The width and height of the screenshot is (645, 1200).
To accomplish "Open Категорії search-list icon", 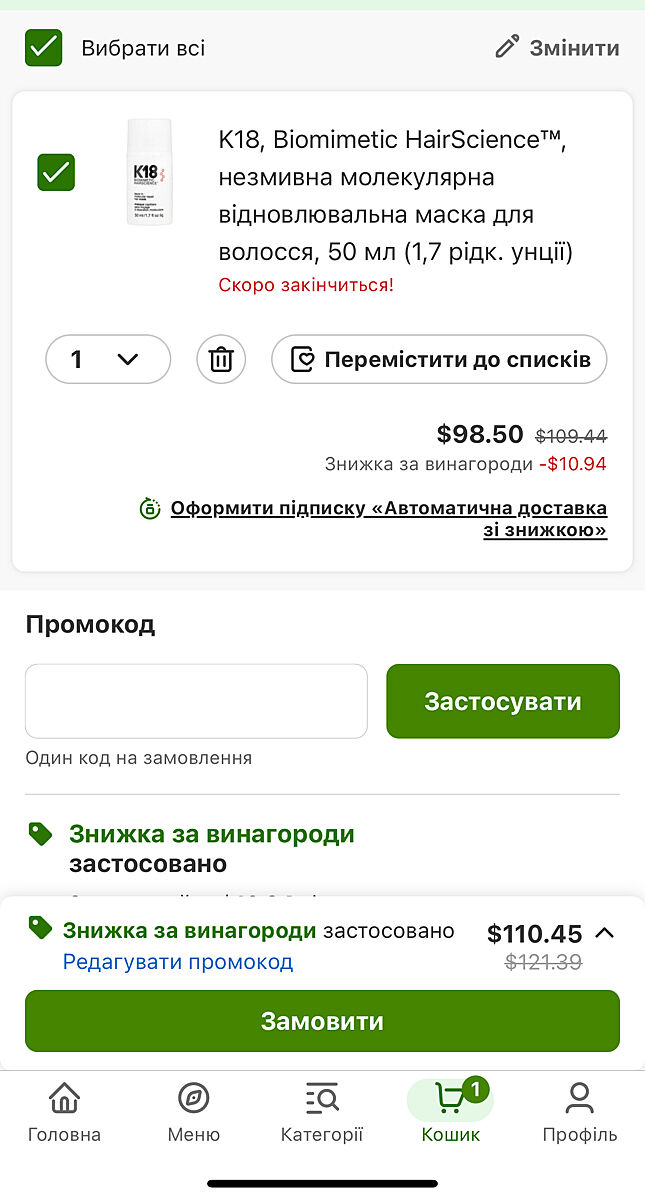I will [322, 1098].
